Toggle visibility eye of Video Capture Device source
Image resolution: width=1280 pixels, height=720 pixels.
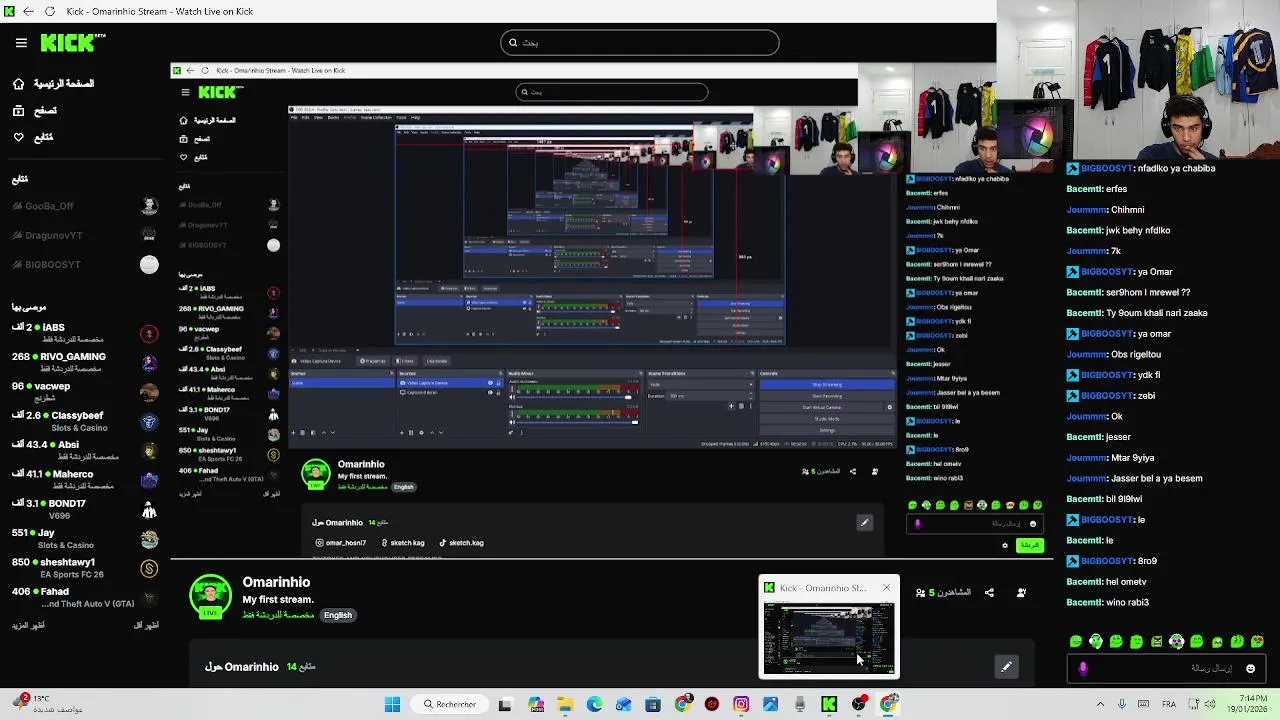[x=490, y=383]
